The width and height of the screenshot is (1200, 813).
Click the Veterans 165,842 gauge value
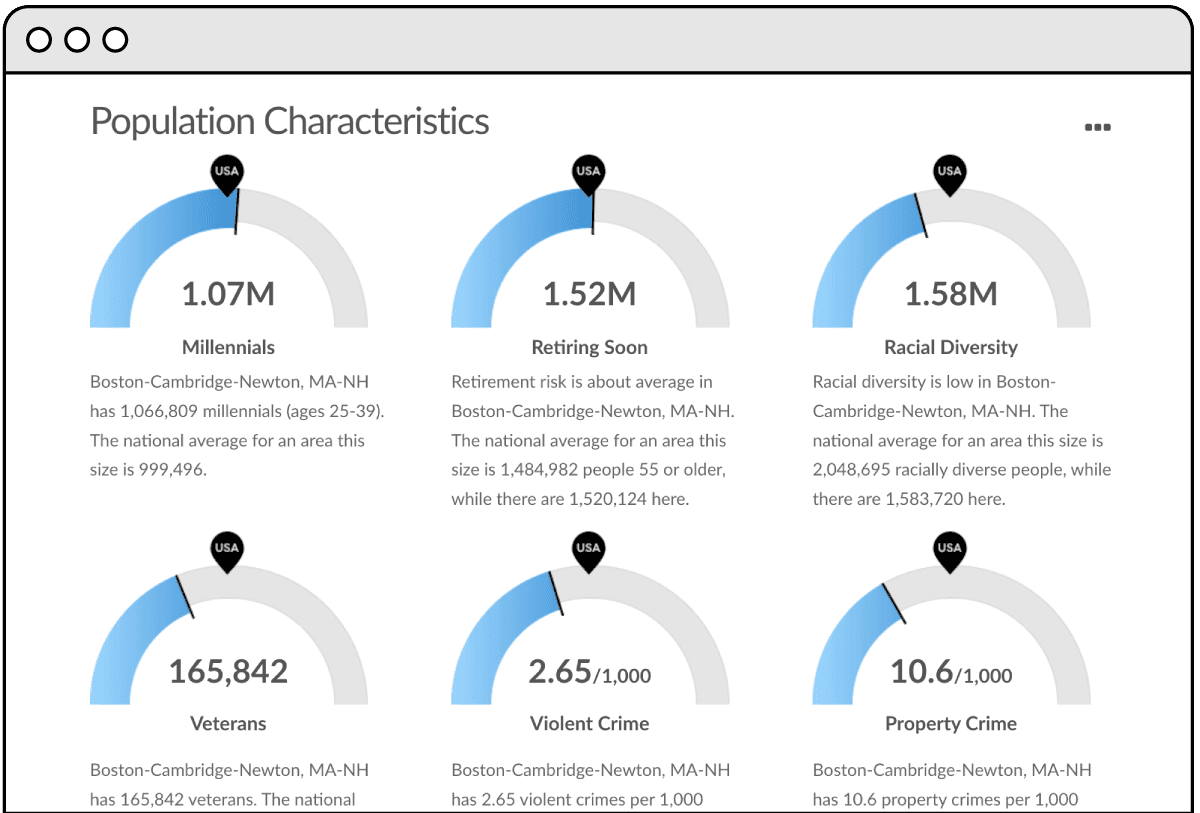click(228, 671)
